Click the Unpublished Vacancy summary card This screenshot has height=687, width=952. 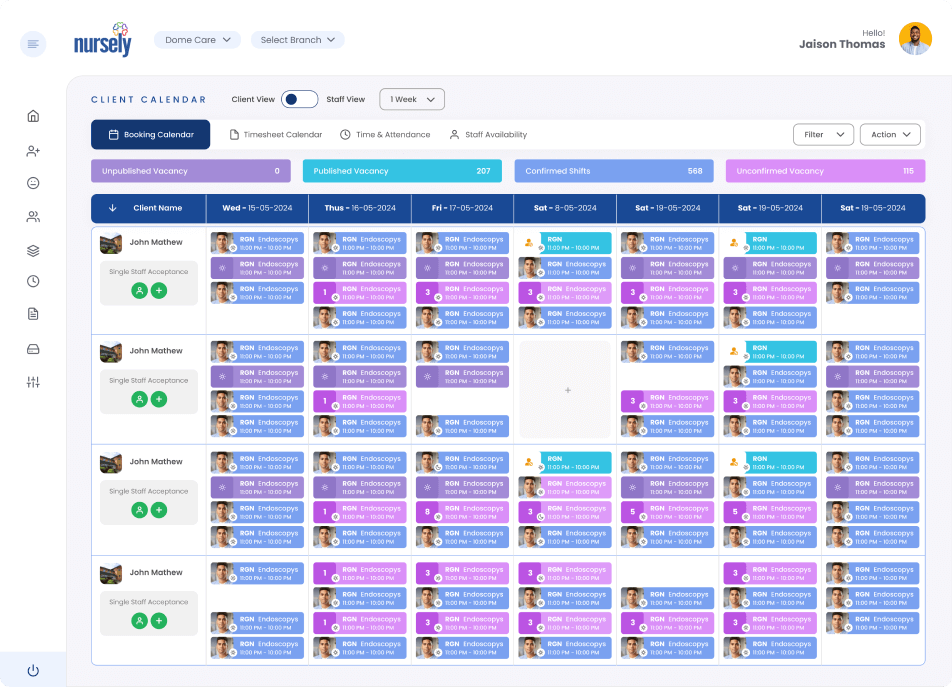[191, 171]
